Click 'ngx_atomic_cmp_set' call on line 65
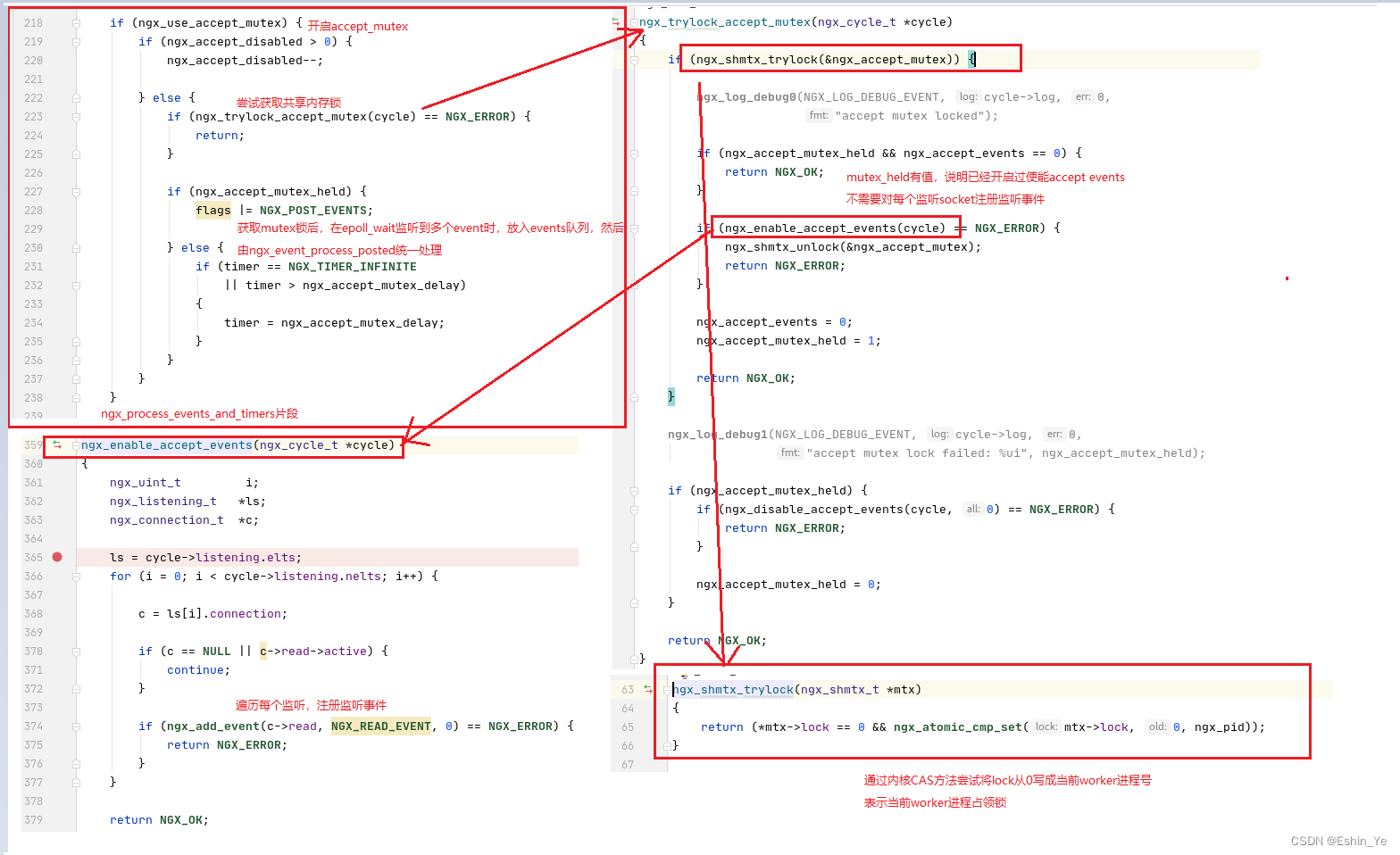Screen dimensions: 1400x855 coord(957,727)
